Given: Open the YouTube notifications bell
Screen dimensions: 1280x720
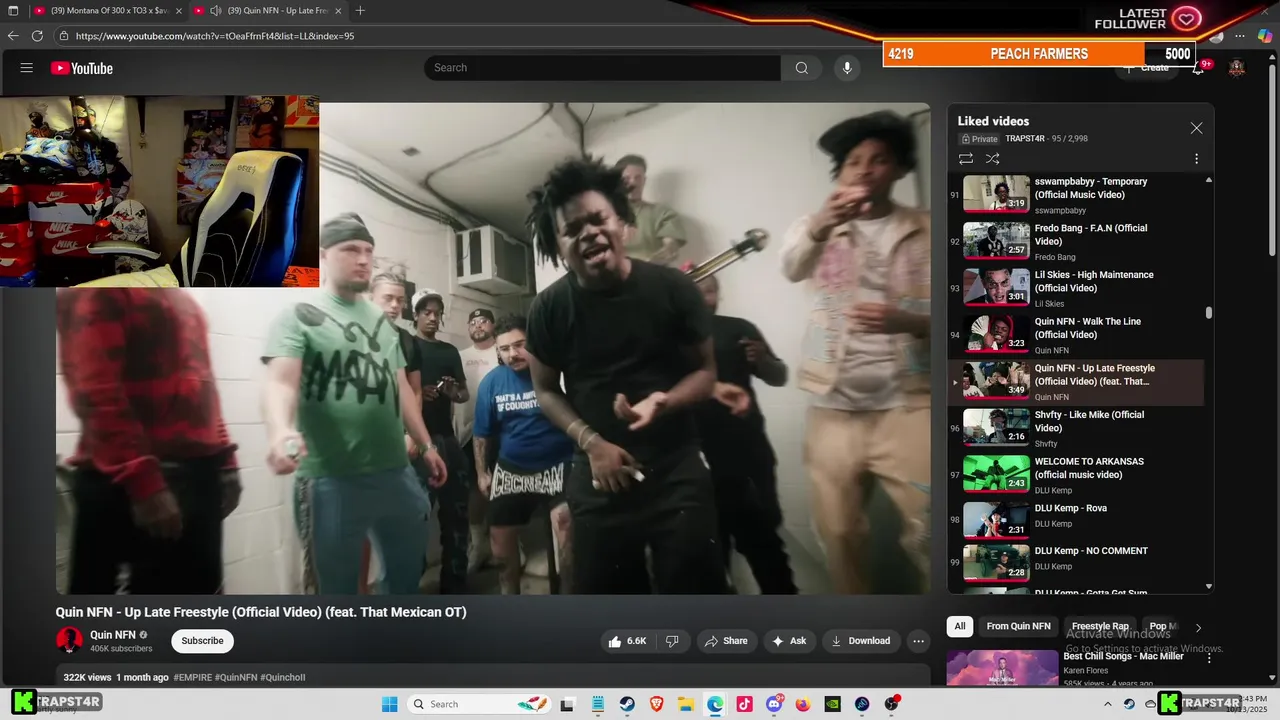Looking at the screenshot, I should (1198, 68).
